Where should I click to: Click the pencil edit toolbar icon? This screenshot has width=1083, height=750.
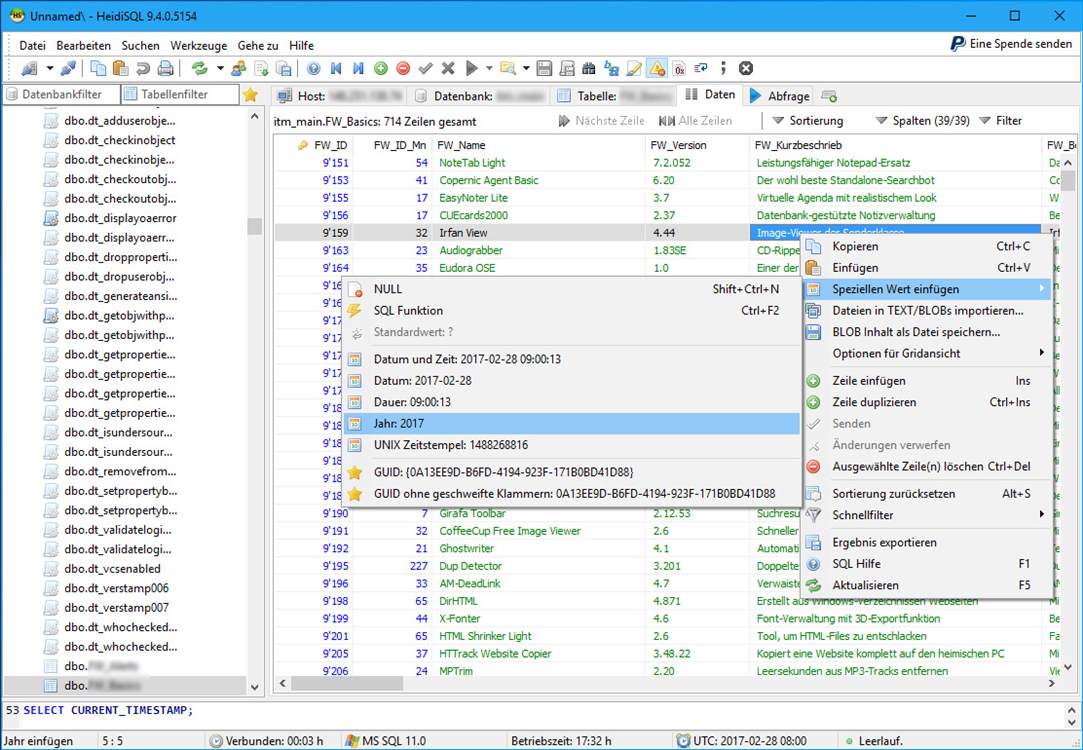click(x=633, y=68)
